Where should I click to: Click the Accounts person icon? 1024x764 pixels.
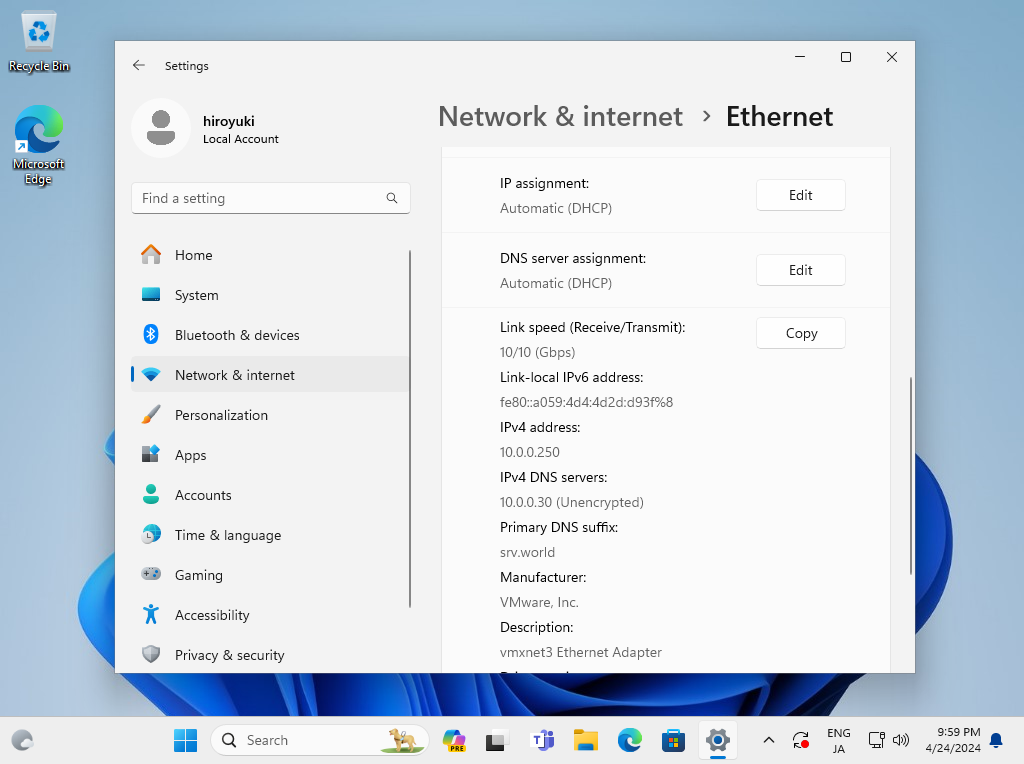151,495
